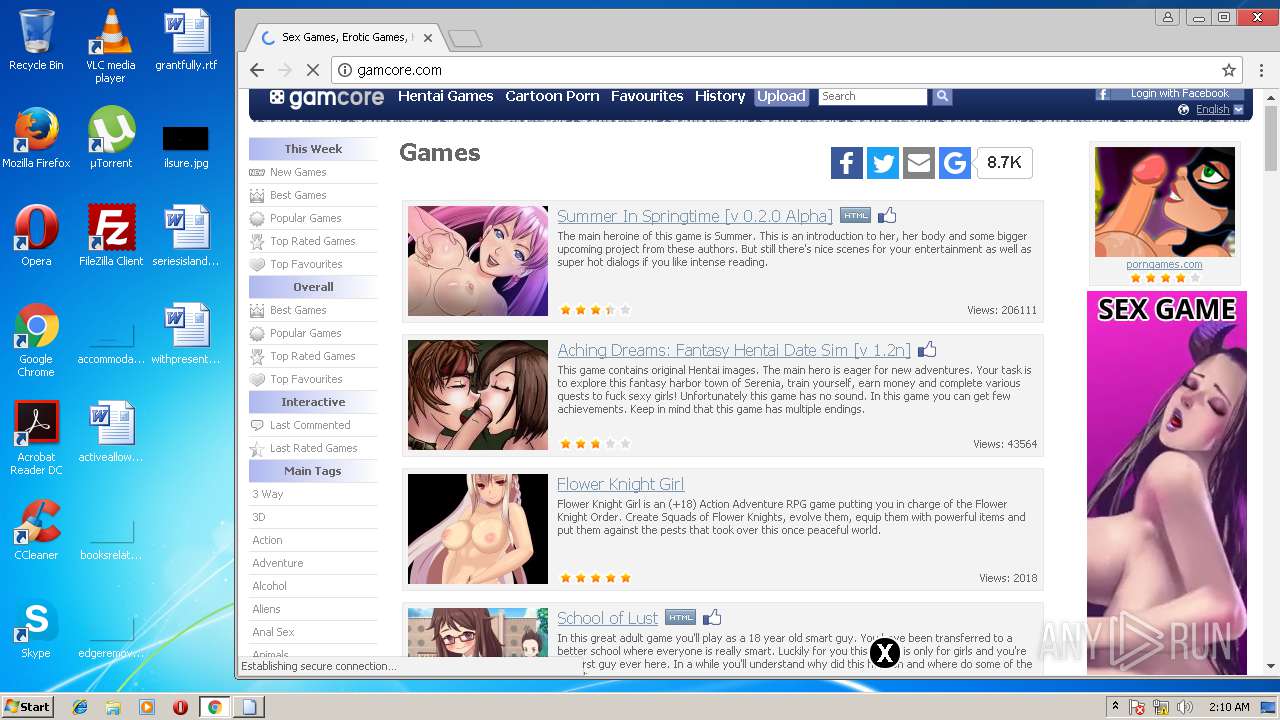The image size is (1280, 720).
Task: Open Chrome's three-dot menu
Action: (1259, 70)
